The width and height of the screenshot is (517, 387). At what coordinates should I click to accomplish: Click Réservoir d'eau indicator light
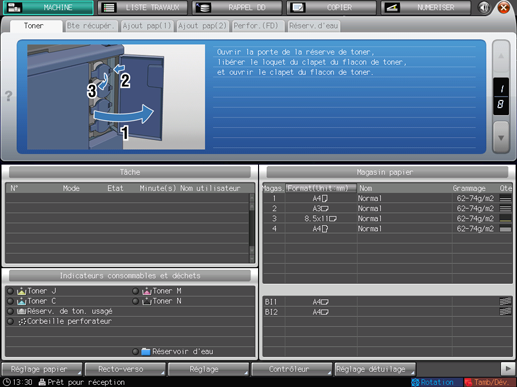[x=135, y=351]
